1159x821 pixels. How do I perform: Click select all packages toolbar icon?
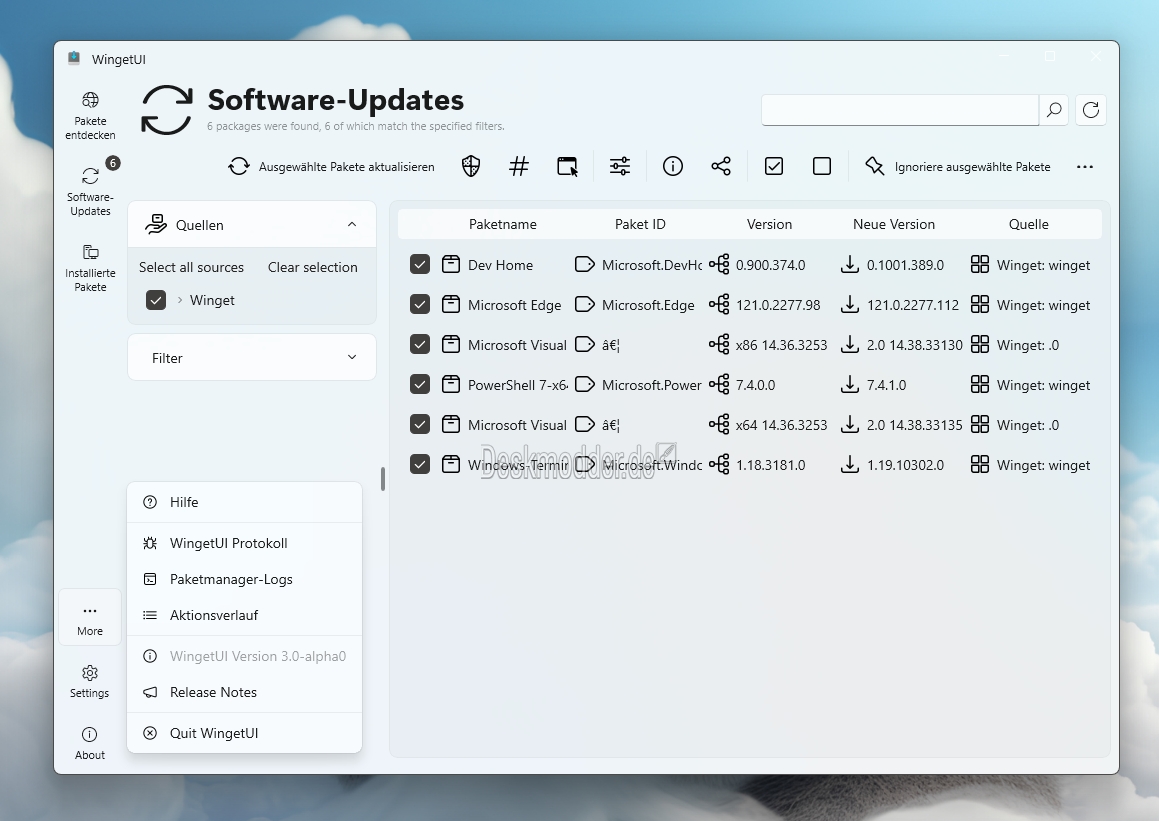pos(774,166)
